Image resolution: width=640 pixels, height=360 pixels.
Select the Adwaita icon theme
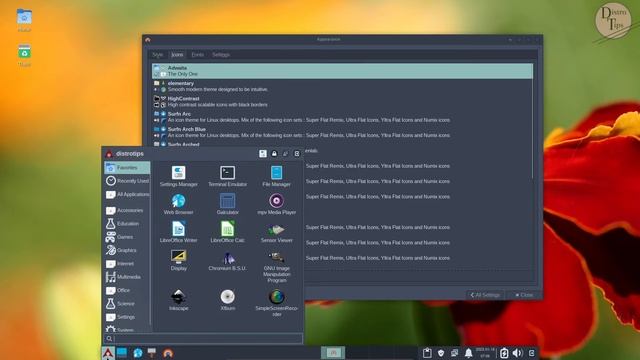[x=342, y=71]
